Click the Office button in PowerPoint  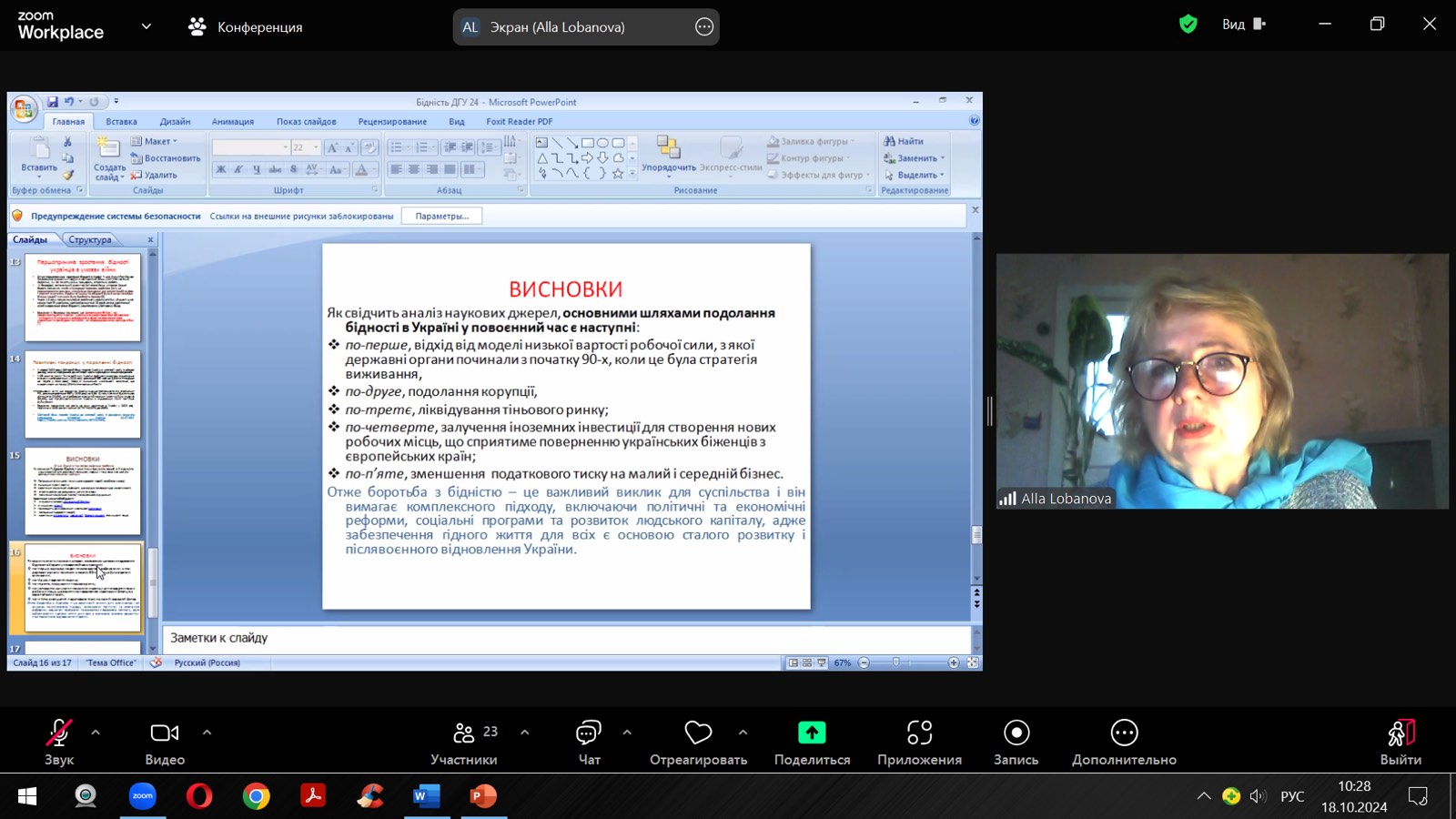(x=24, y=109)
